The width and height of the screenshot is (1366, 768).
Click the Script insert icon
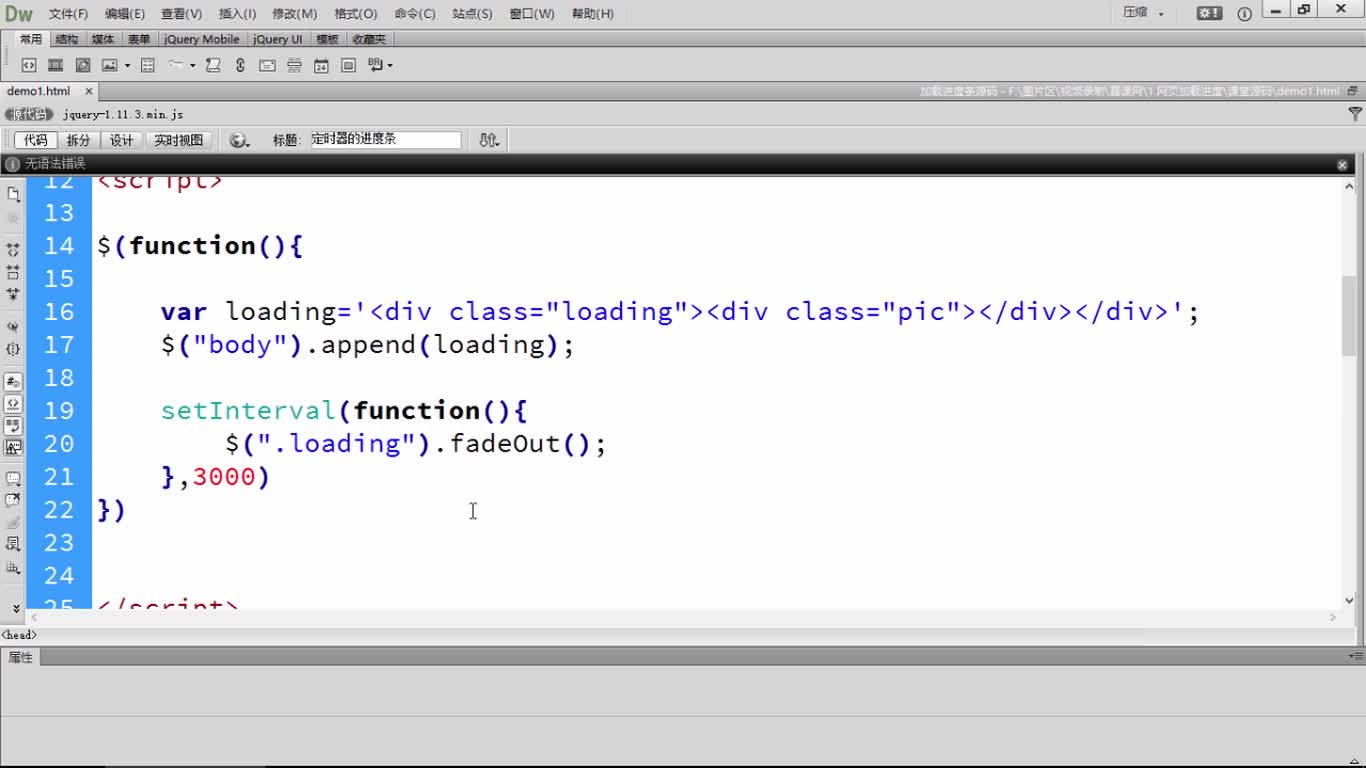pos(213,65)
